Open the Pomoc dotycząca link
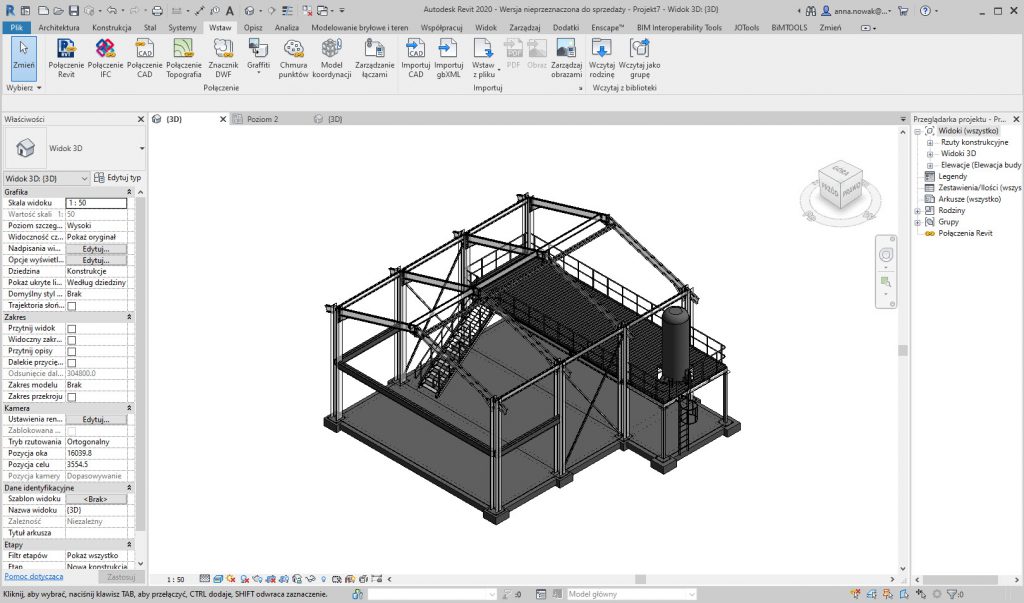The width and height of the screenshot is (1024, 603). [34, 577]
